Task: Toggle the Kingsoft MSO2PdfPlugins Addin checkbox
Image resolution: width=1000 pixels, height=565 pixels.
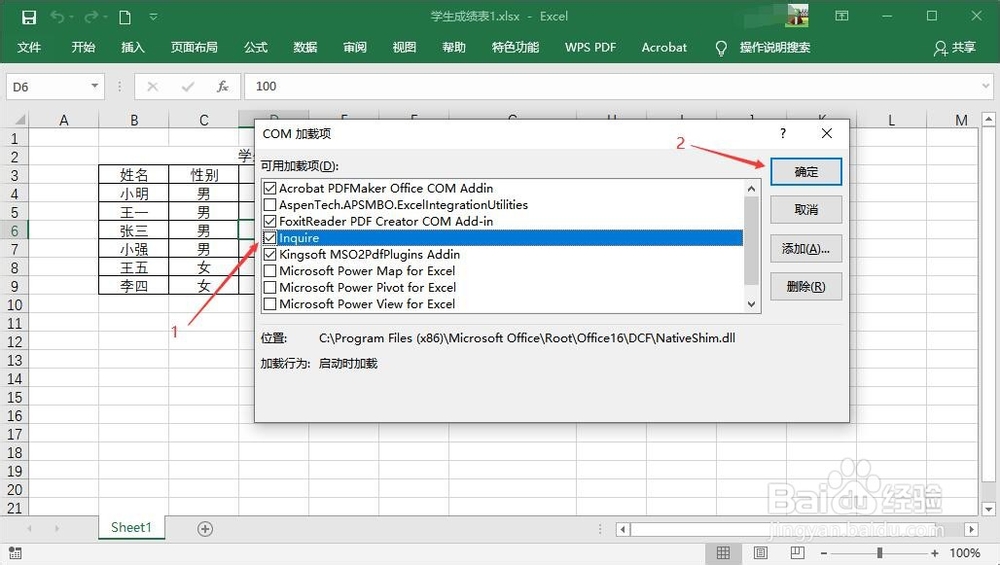Action: point(270,254)
